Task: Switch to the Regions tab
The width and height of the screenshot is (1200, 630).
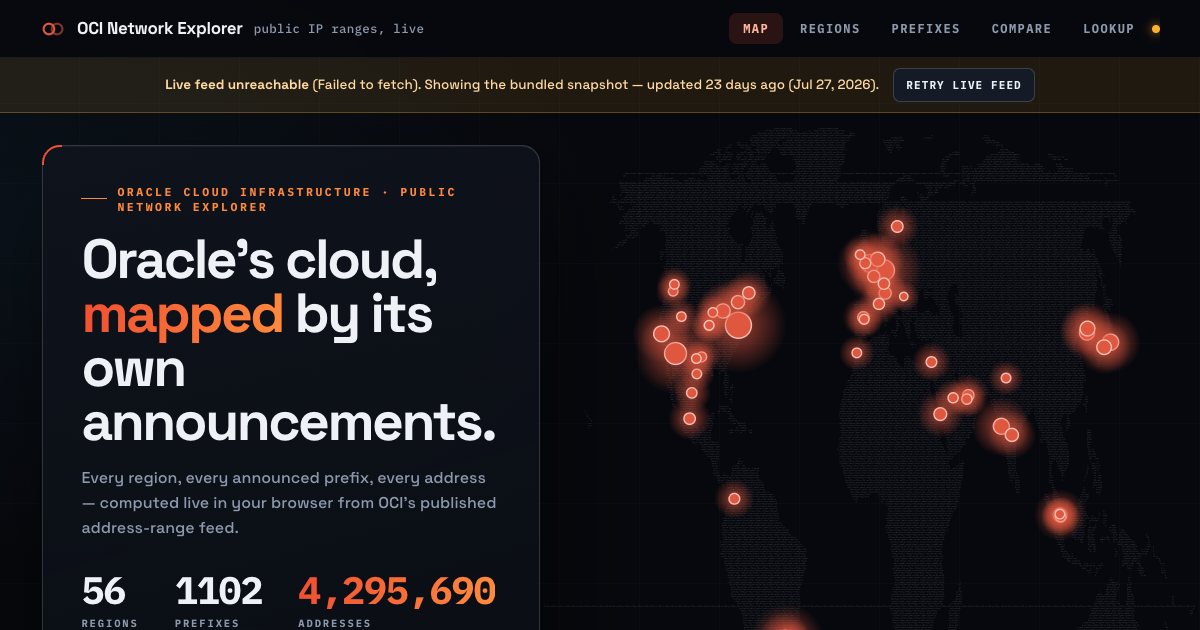Action: click(x=830, y=29)
